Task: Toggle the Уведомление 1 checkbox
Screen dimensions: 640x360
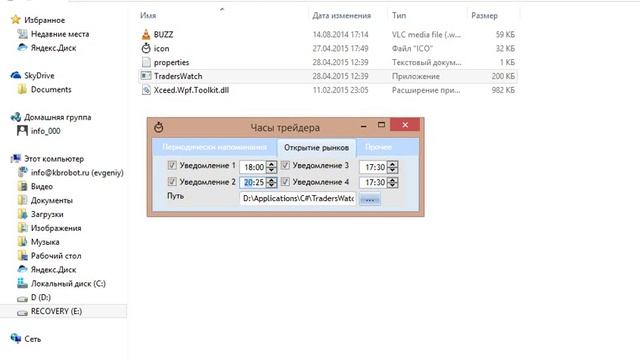Action: 172,165
